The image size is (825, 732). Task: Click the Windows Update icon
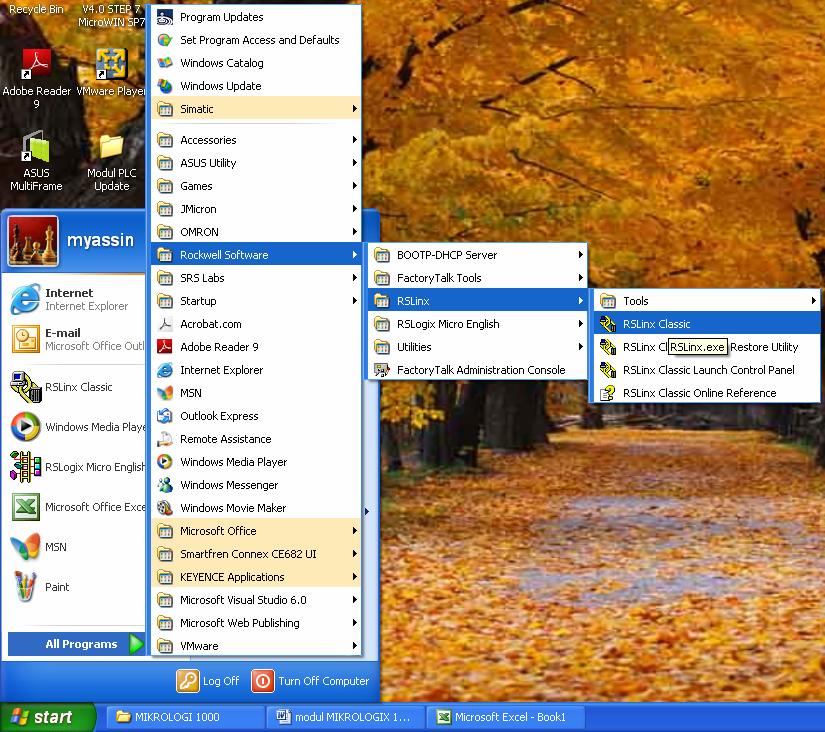[x=165, y=86]
